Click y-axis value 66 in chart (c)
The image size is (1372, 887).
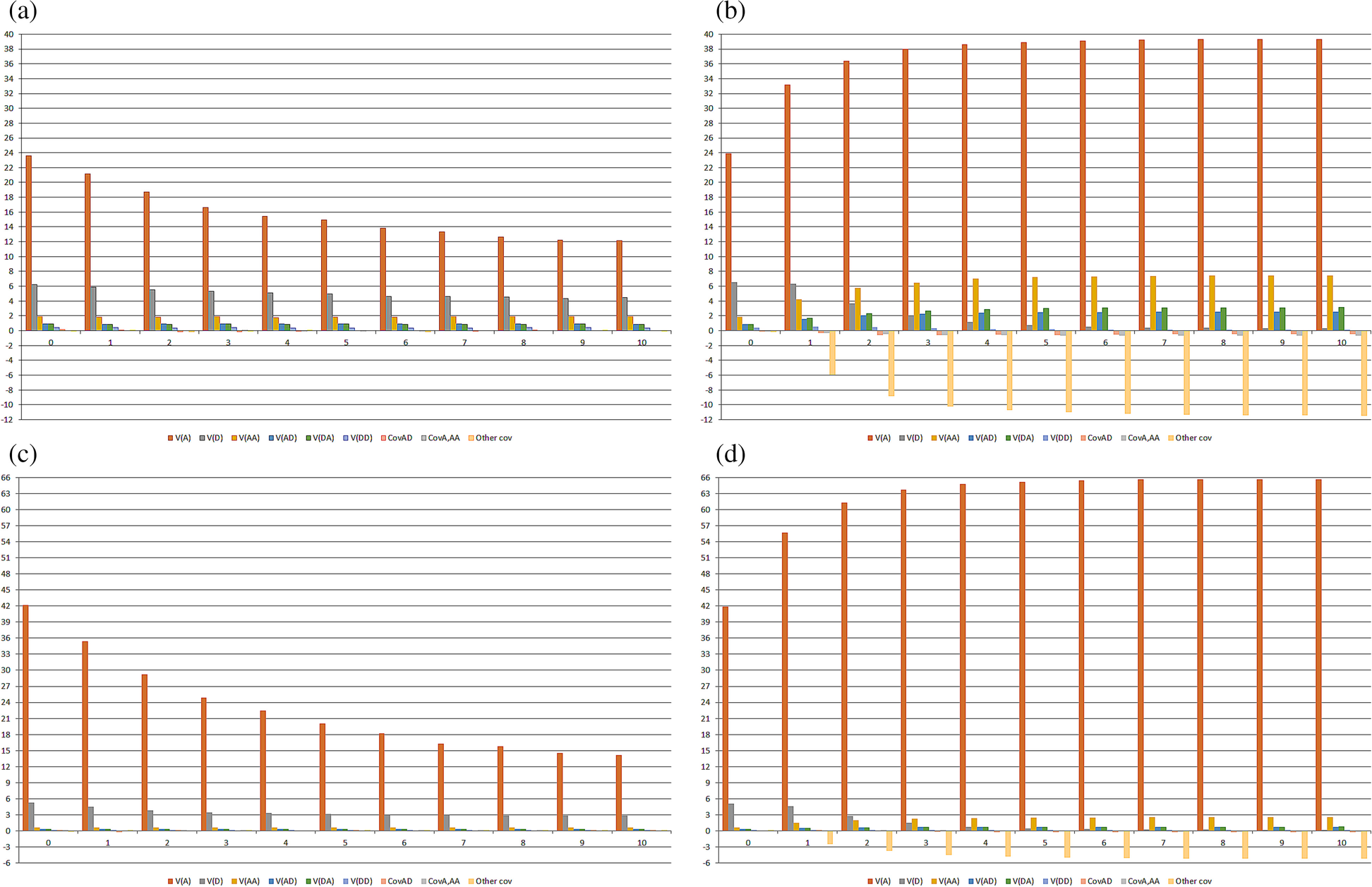pos(6,478)
